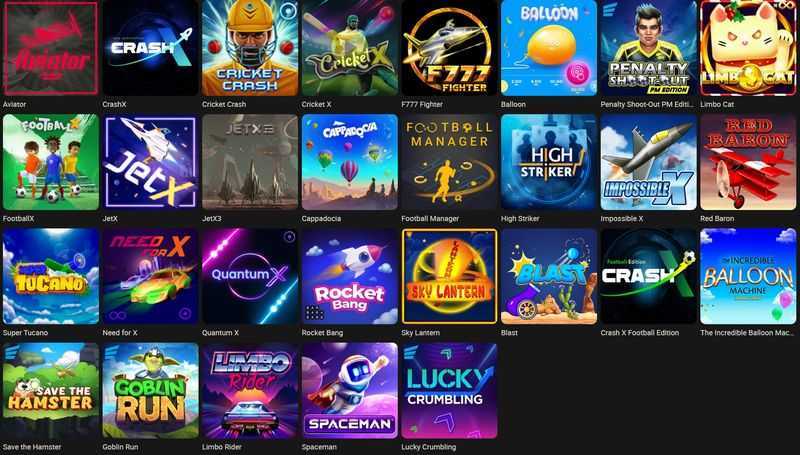Choose the Super Tucano game tile
The height and width of the screenshot is (455, 800).
[x=51, y=276]
